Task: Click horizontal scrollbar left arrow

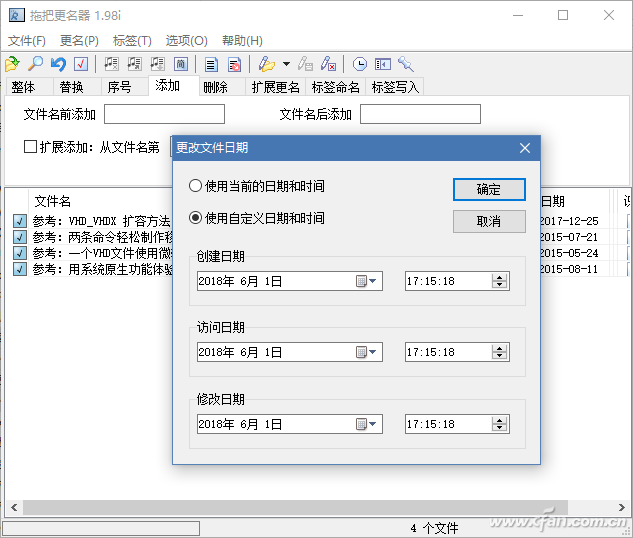Action: 14,507
